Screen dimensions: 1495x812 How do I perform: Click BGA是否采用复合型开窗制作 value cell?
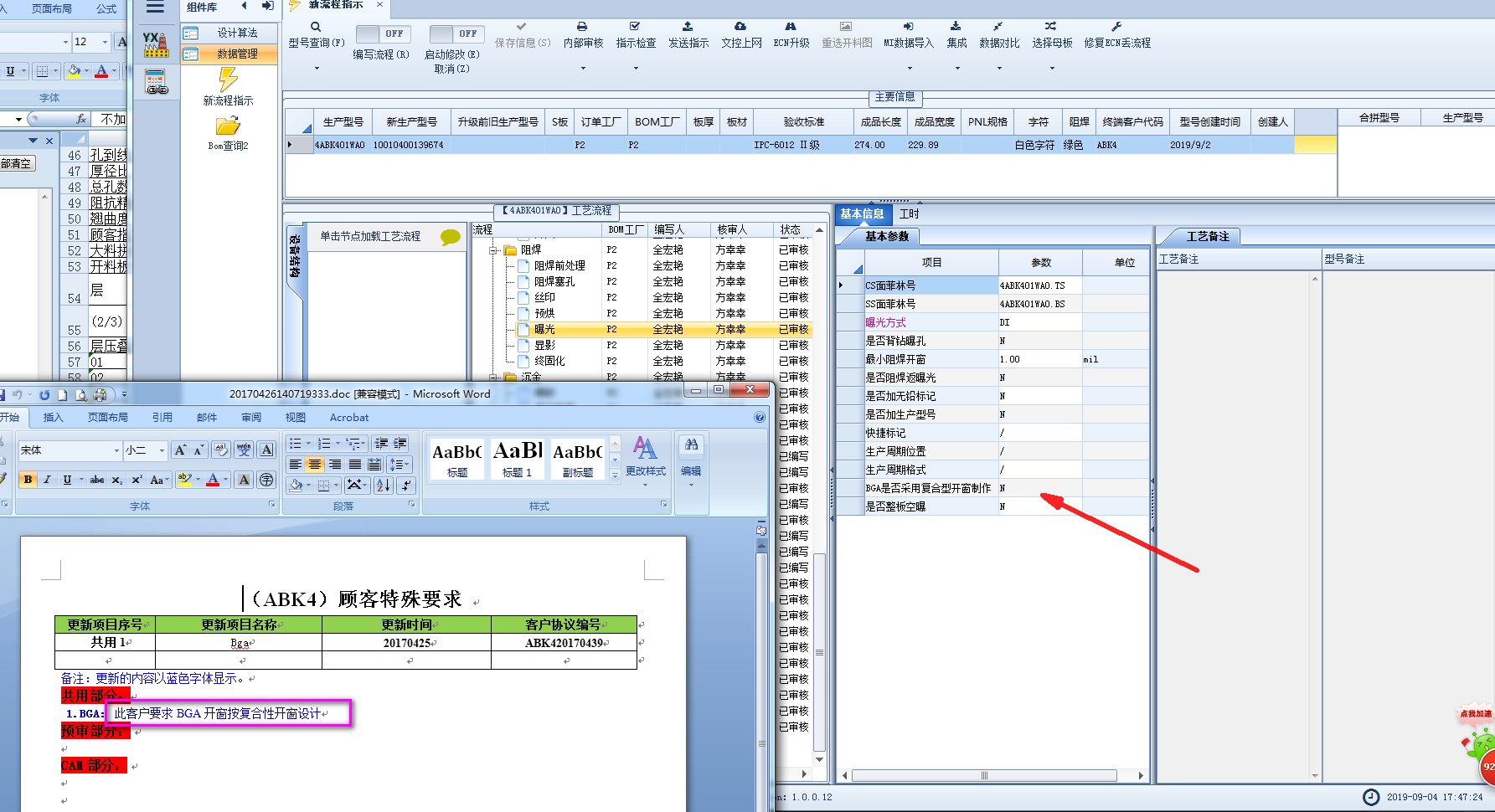(1039, 488)
